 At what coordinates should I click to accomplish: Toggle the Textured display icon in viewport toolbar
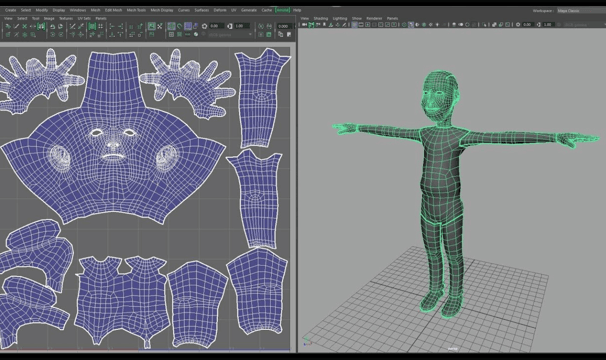pos(424,24)
